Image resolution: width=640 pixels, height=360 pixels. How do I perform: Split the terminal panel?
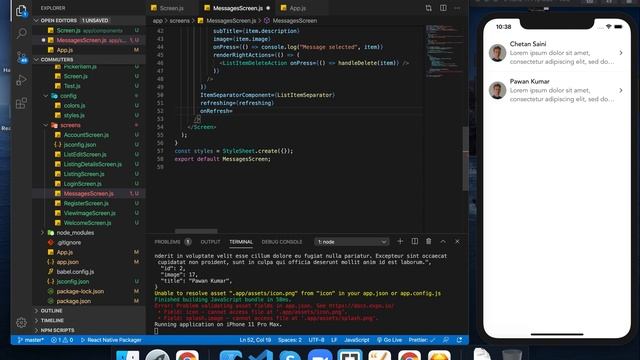415,242
